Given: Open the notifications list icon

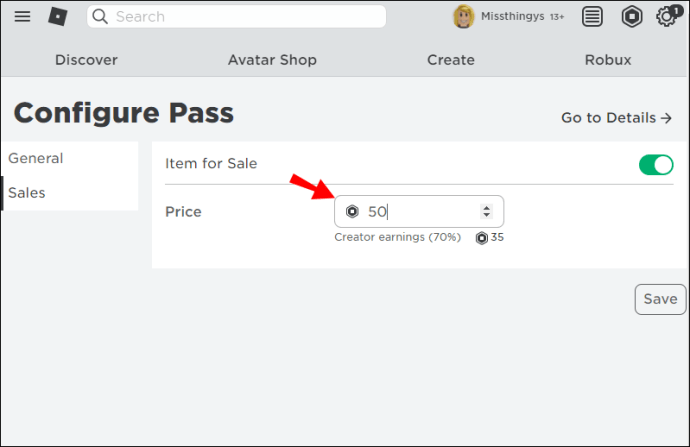Looking at the screenshot, I should tap(592, 17).
